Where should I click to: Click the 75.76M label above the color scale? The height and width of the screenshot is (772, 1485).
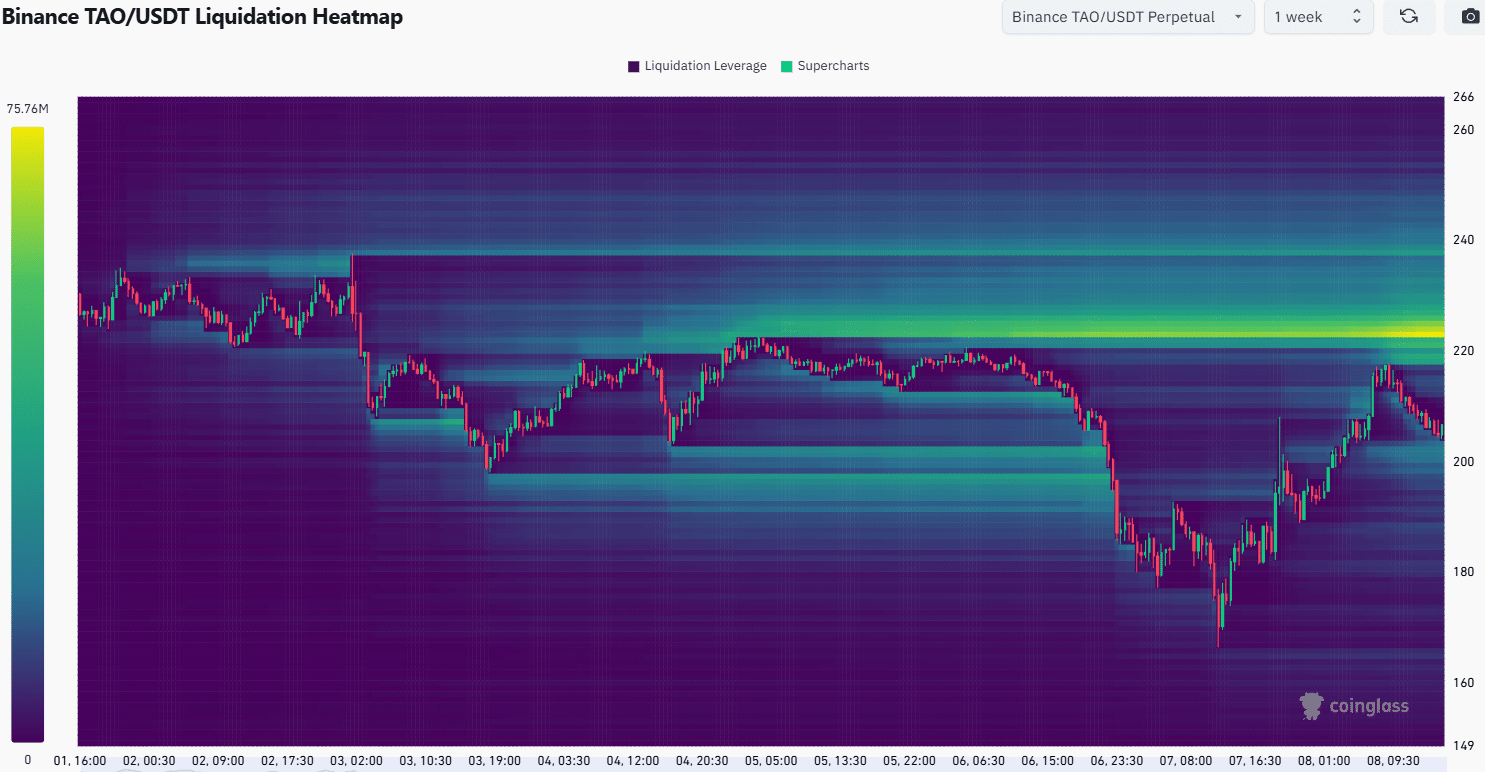[x=27, y=108]
